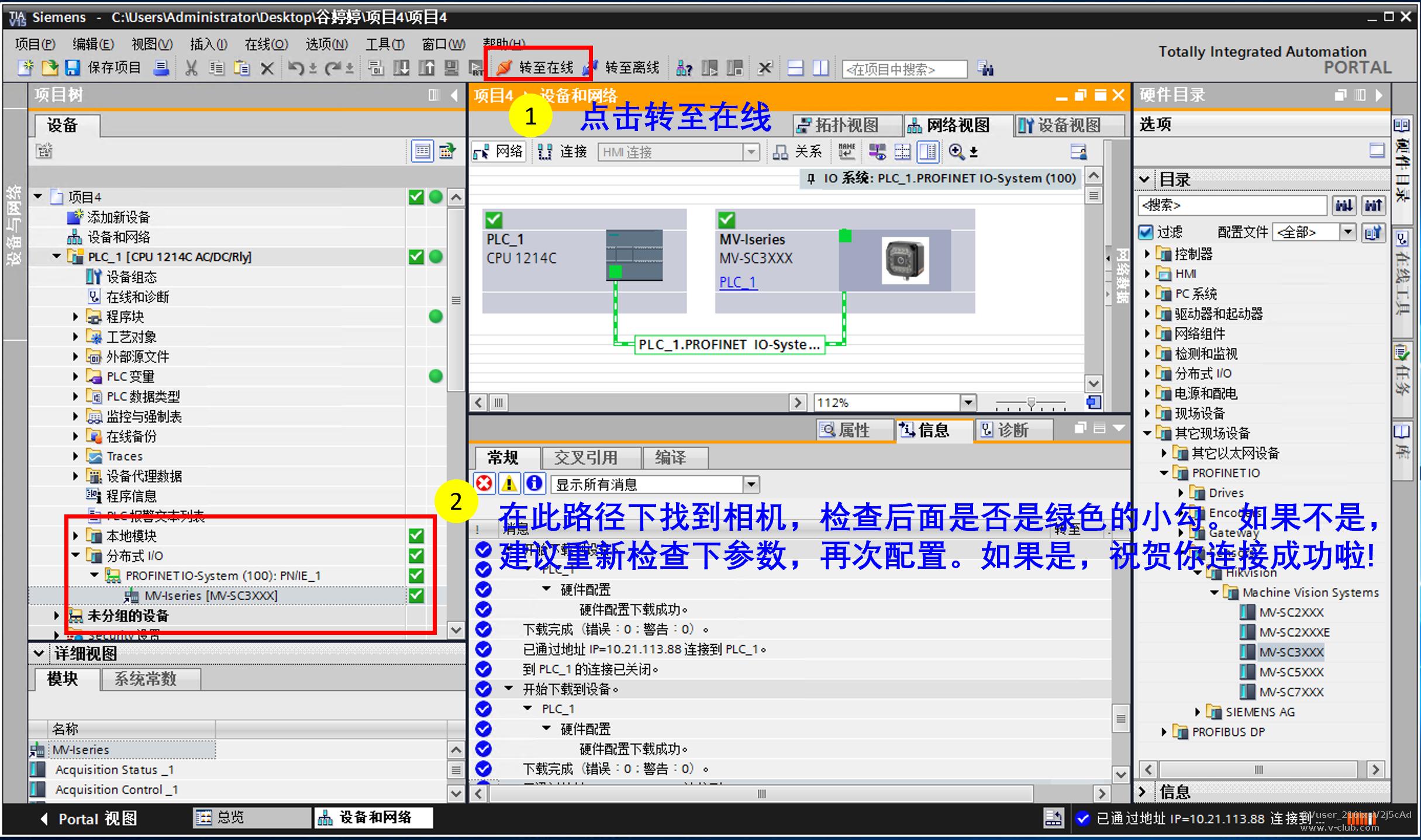Expand the 程序块 tree node
The width and height of the screenshot is (1421, 840).
[x=75, y=317]
